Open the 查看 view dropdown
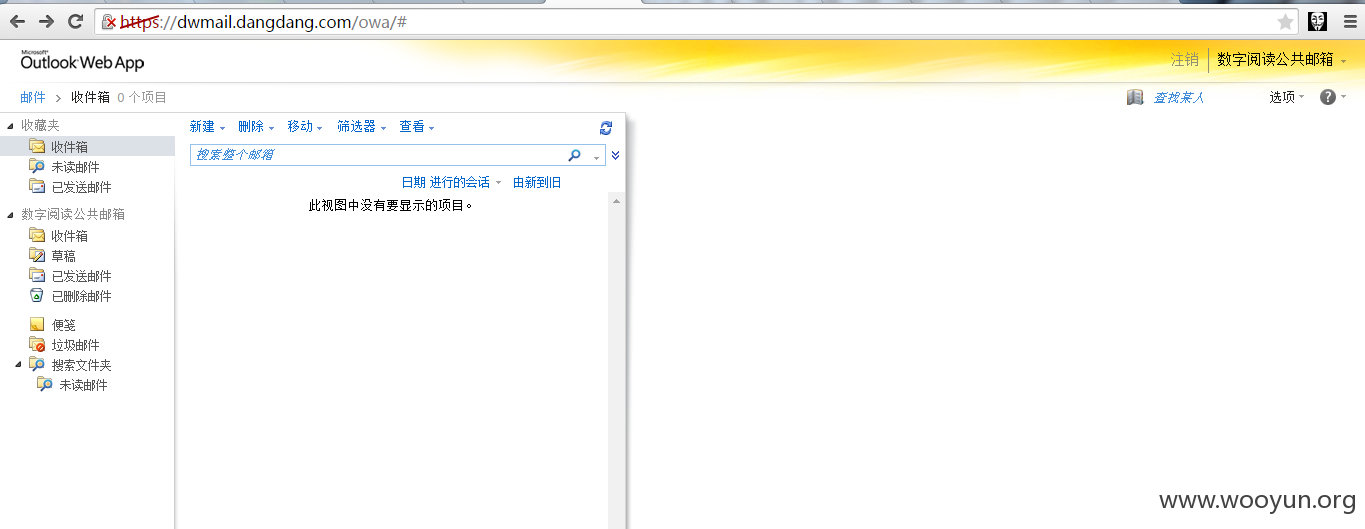Viewport: 1365px width, 529px height. click(417, 127)
